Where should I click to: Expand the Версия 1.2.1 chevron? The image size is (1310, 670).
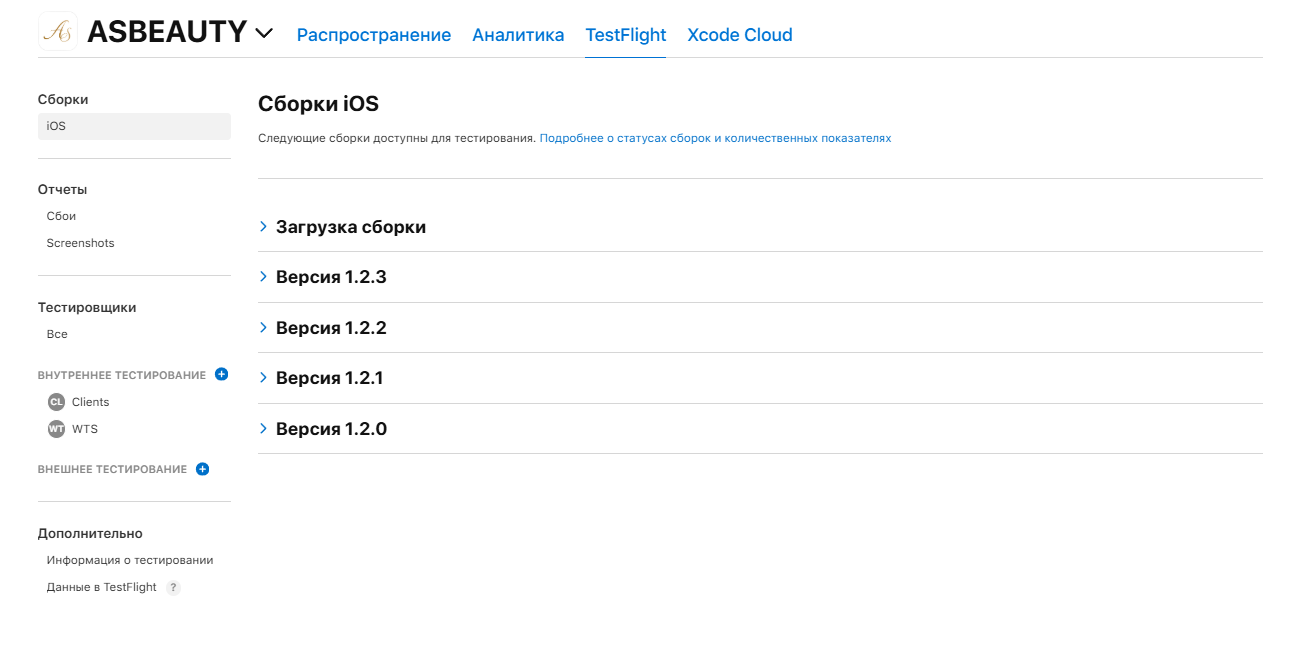264,378
